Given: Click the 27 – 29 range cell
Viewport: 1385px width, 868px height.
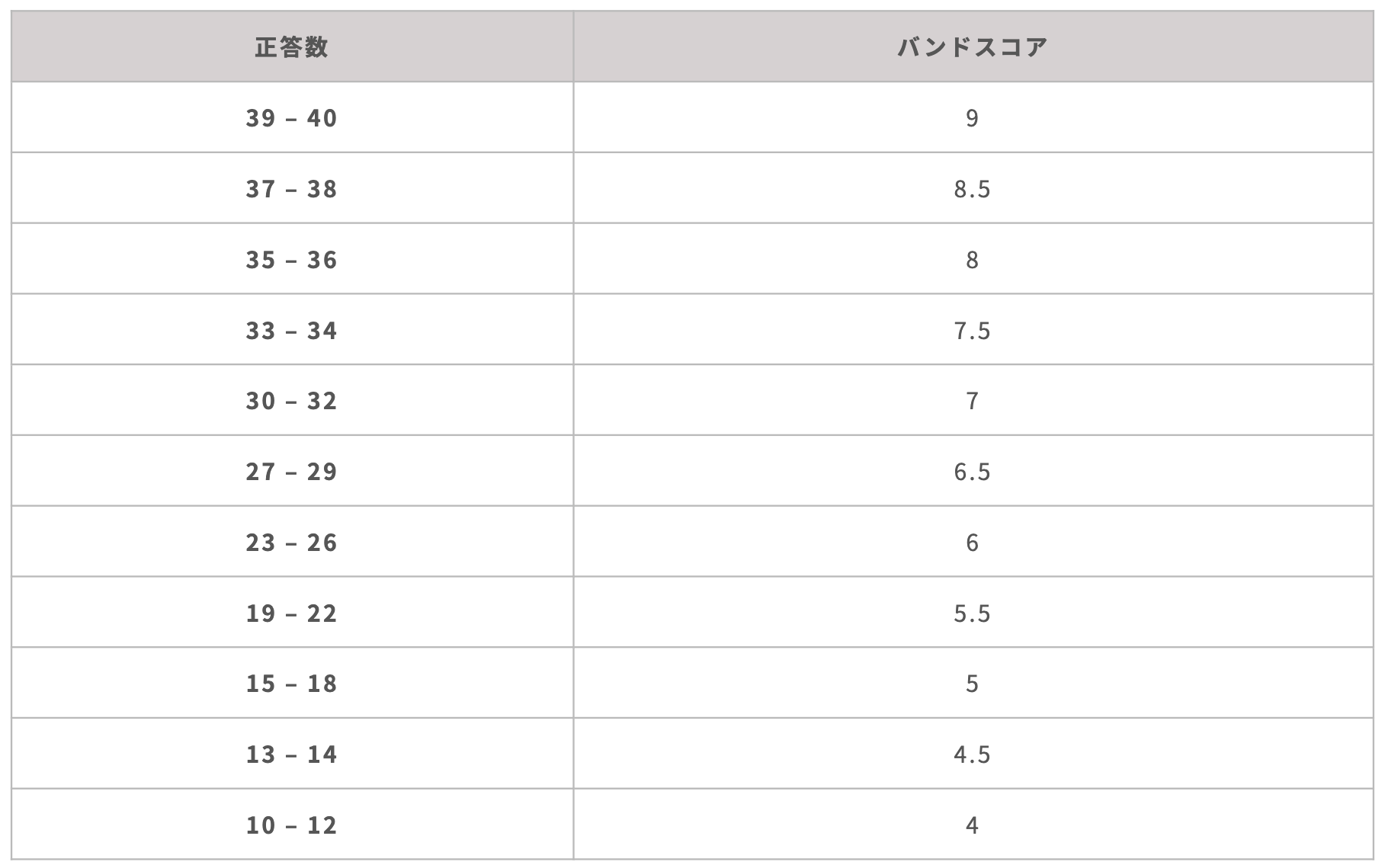Looking at the screenshot, I should pyautogui.click(x=292, y=471).
